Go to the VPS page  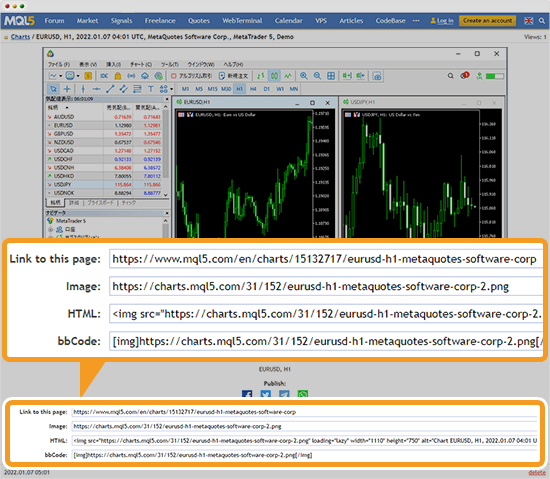pyautogui.click(x=321, y=21)
